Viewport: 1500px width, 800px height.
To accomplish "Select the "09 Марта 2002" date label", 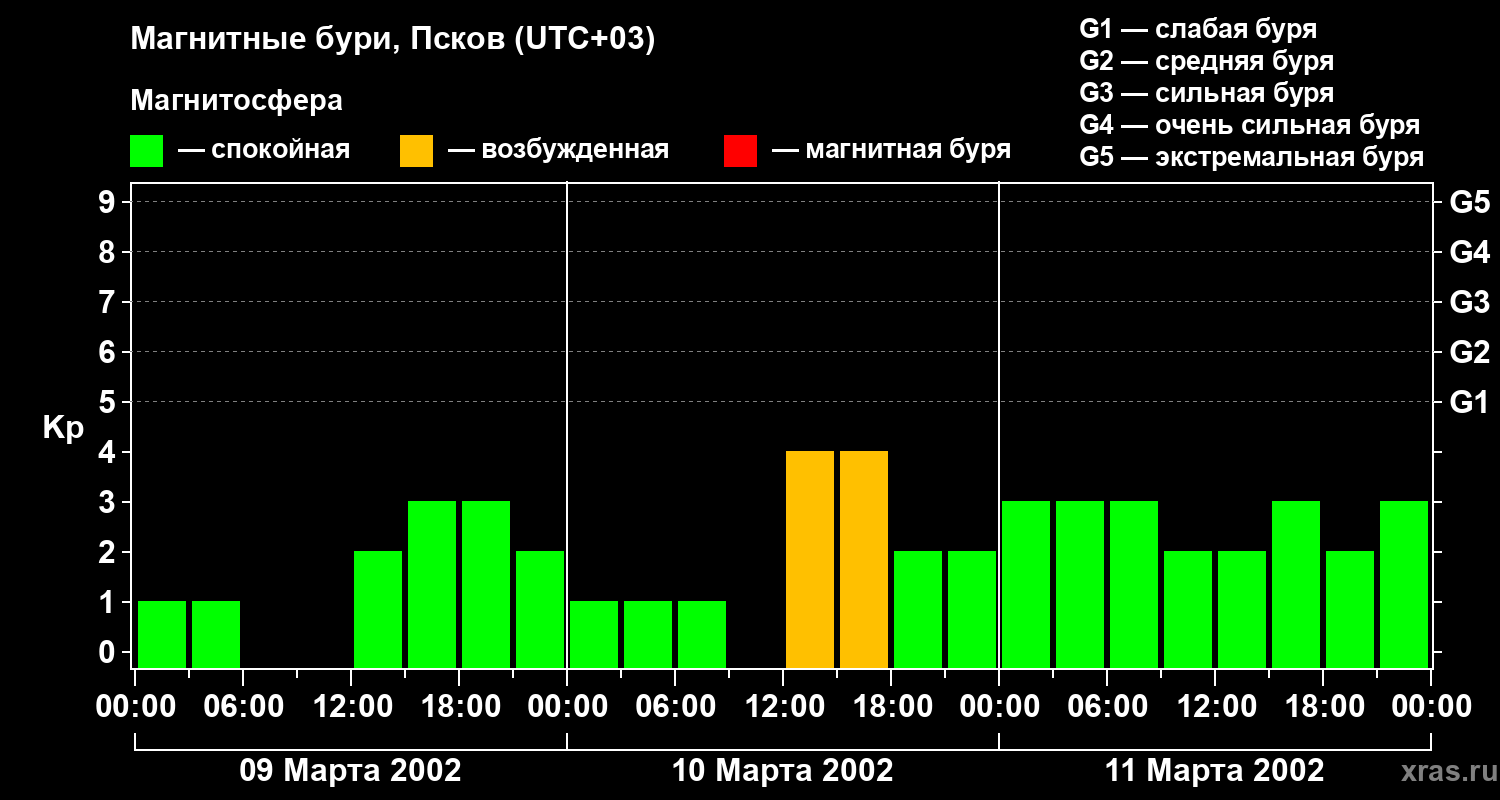I will tap(350, 771).
